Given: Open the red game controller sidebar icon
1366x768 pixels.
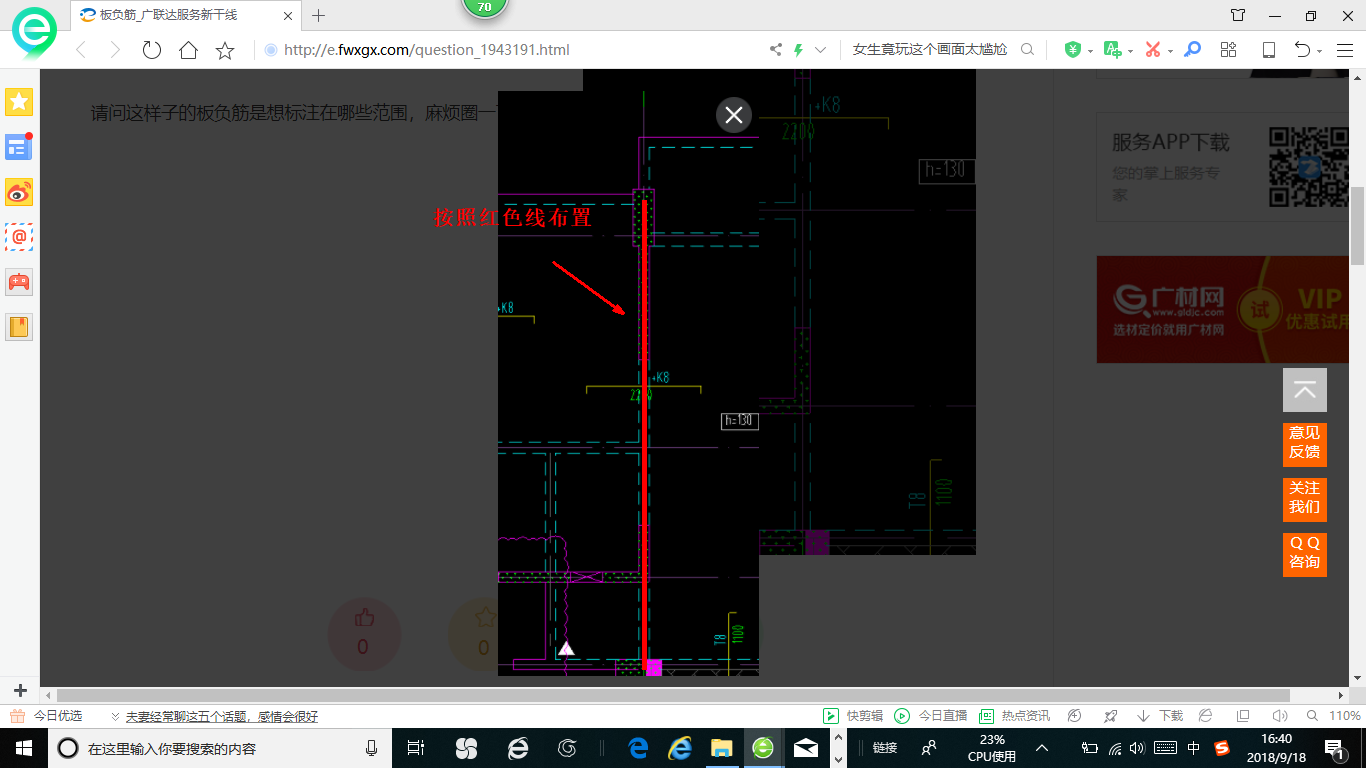Looking at the screenshot, I should click(19, 282).
